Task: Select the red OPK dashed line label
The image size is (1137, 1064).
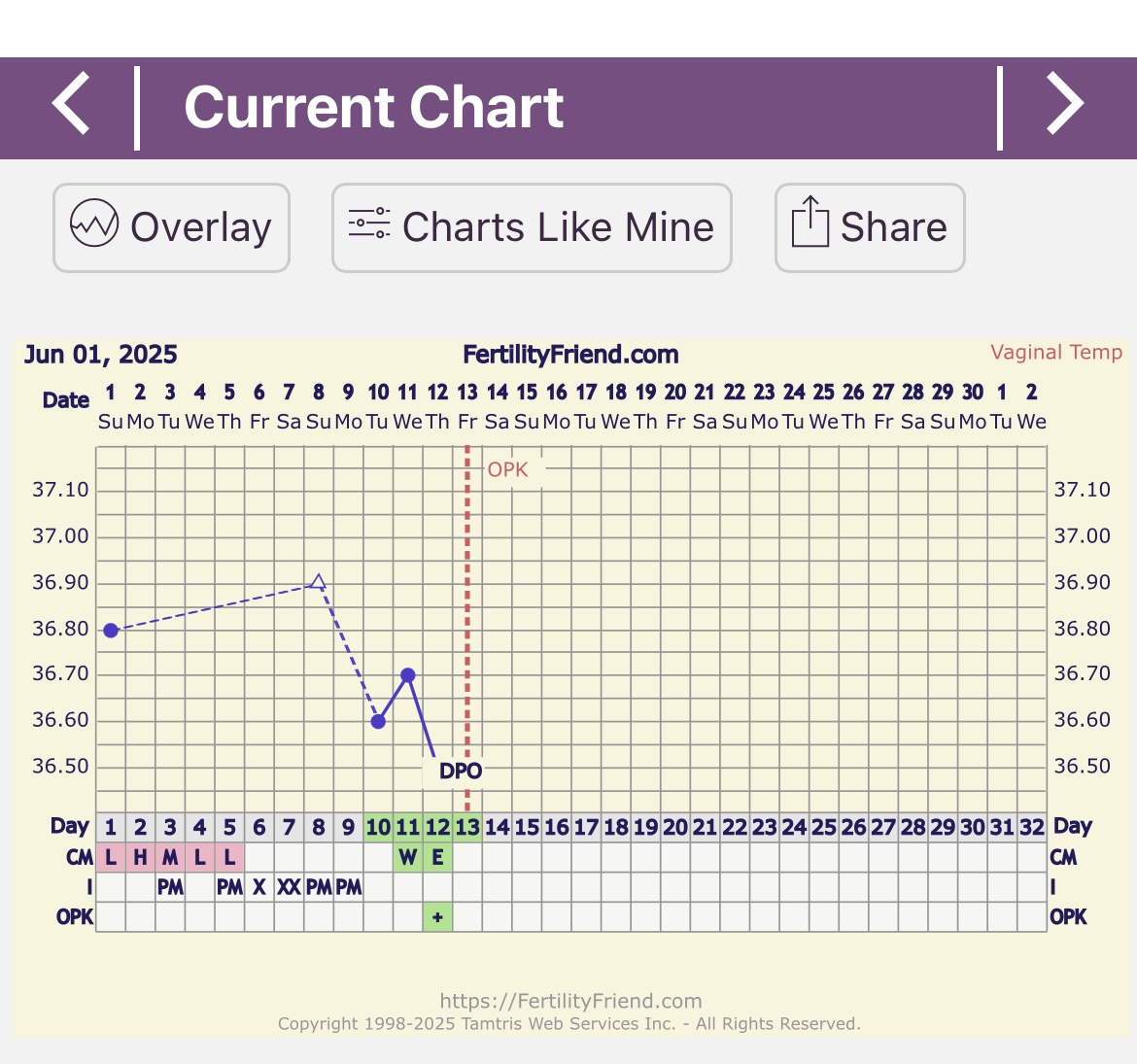Action: (x=508, y=469)
